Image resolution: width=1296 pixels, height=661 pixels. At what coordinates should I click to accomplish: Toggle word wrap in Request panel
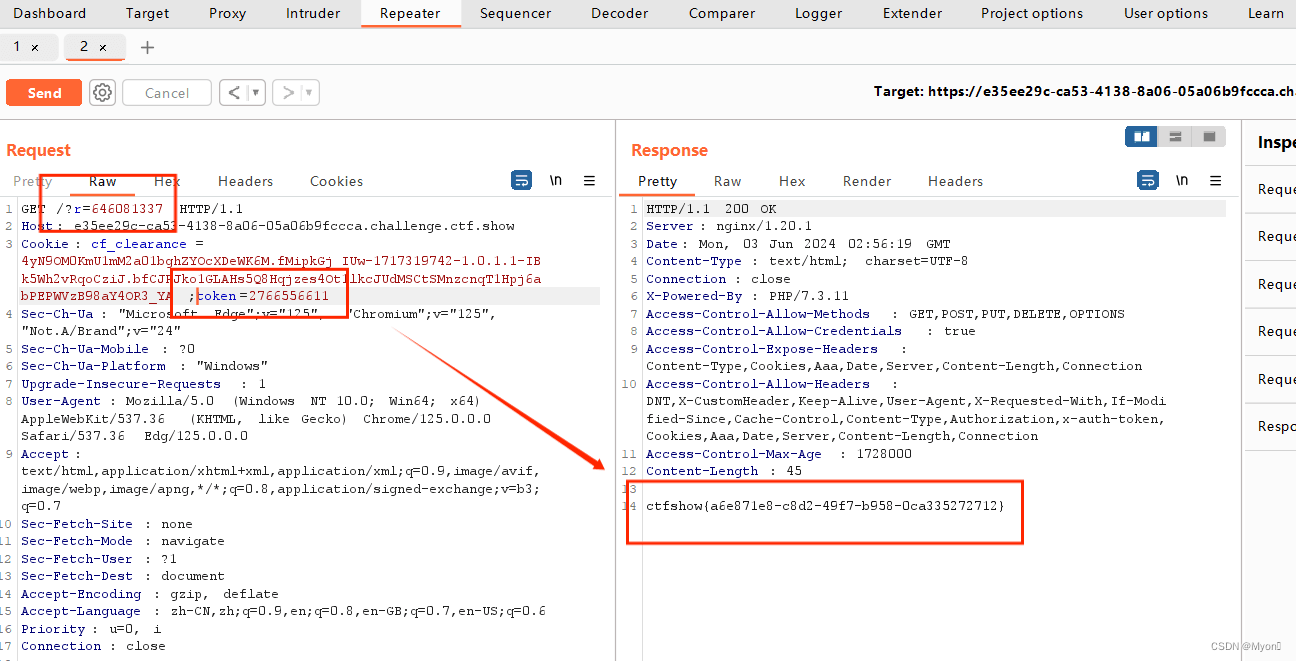coord(521,180)
